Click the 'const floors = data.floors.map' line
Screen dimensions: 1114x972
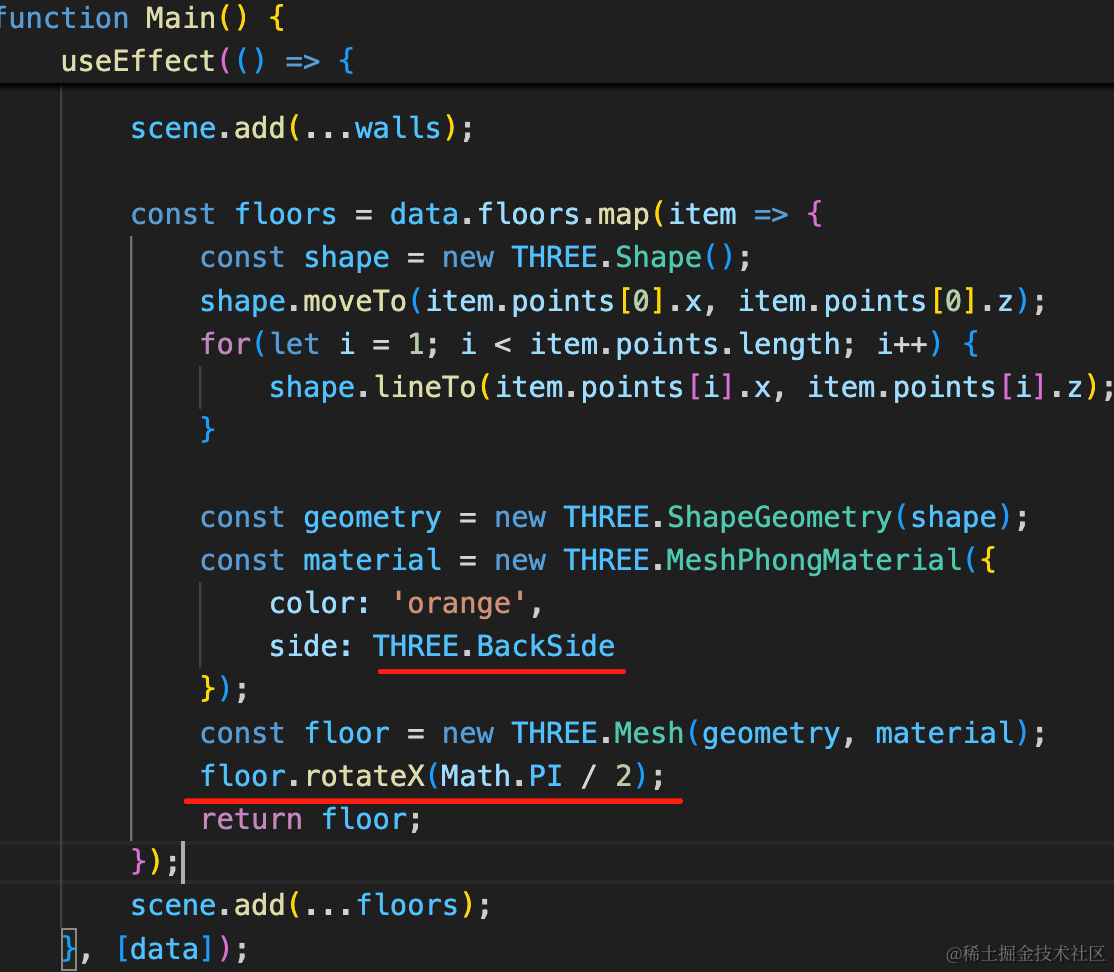476,214
